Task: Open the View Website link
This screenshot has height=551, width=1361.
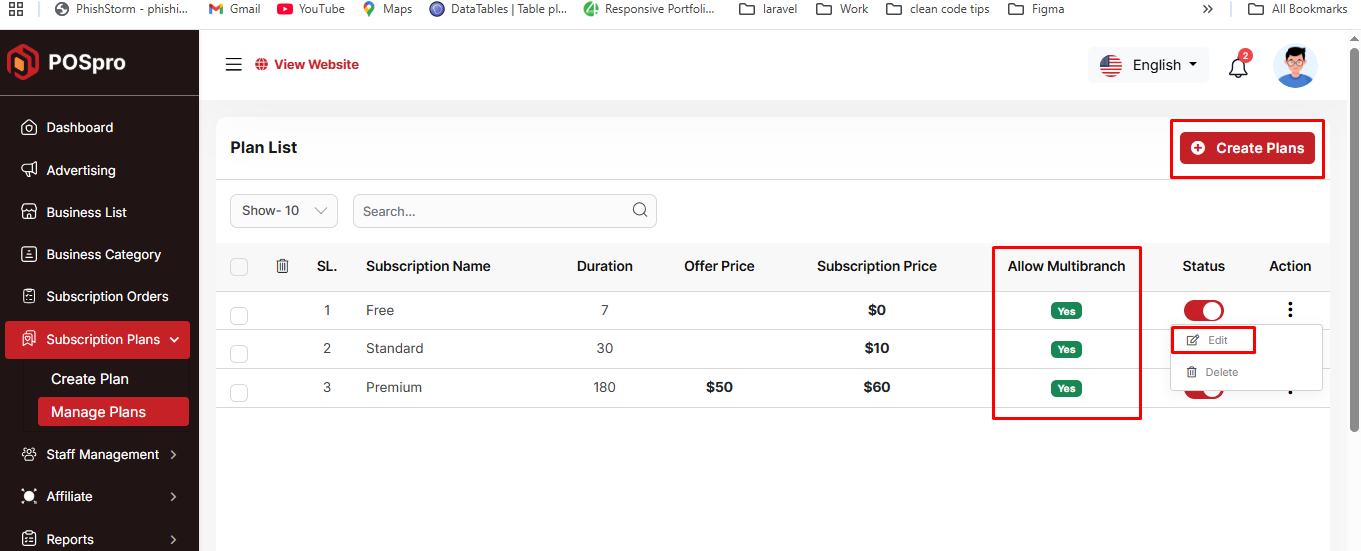Action: click(x=315, y=65)
